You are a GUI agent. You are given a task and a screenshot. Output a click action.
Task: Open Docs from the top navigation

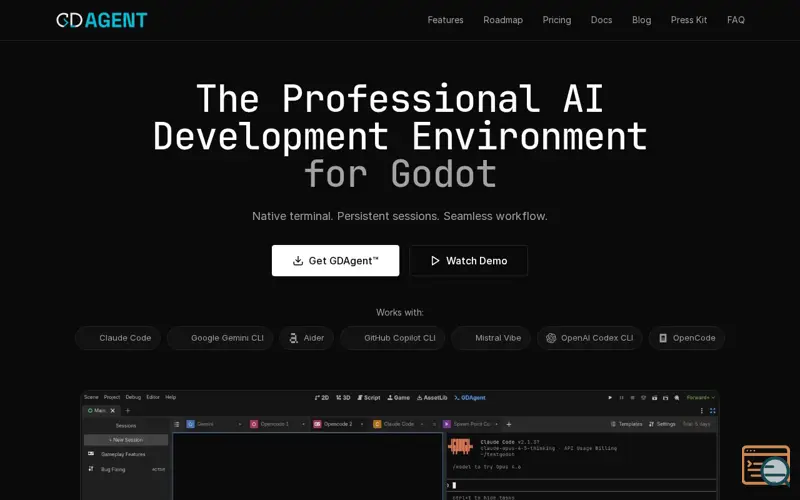tap(602, 20)
